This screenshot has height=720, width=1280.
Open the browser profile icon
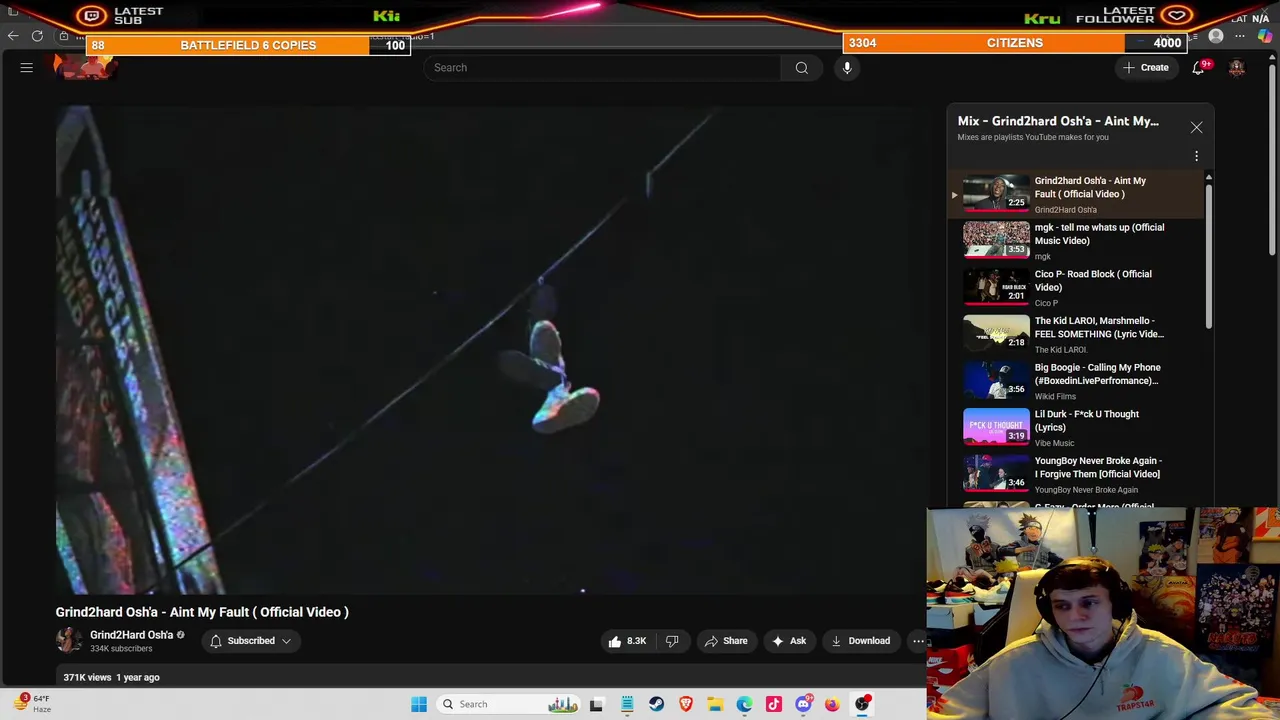(1216, 36)
